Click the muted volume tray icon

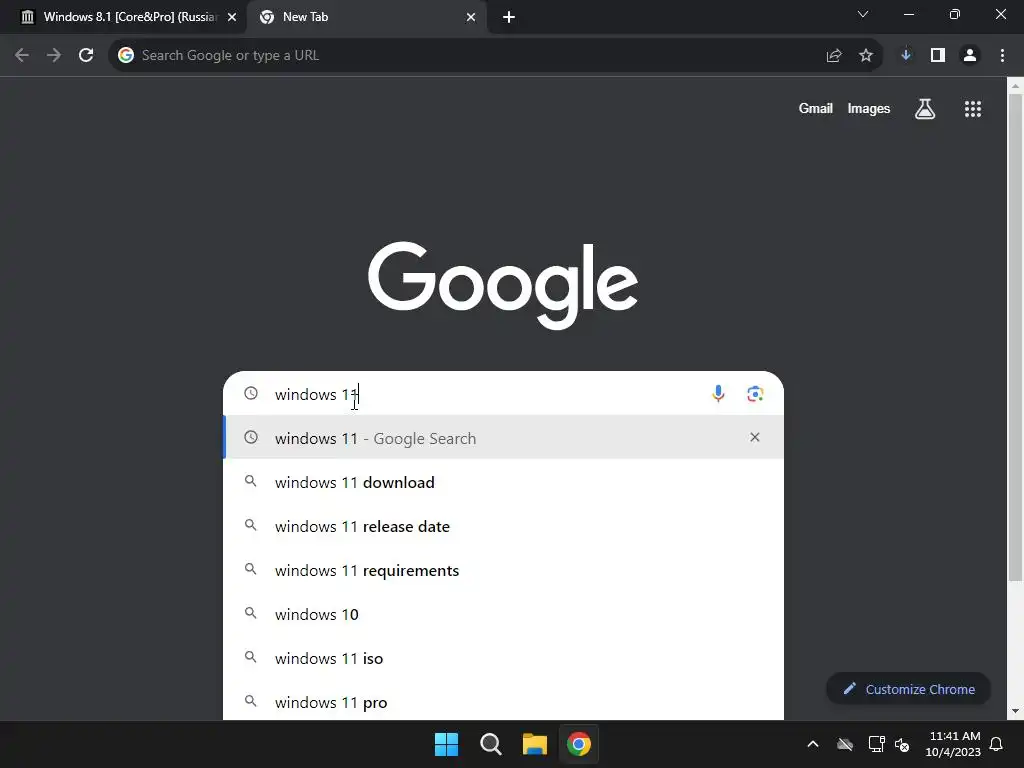pos(902,744)
